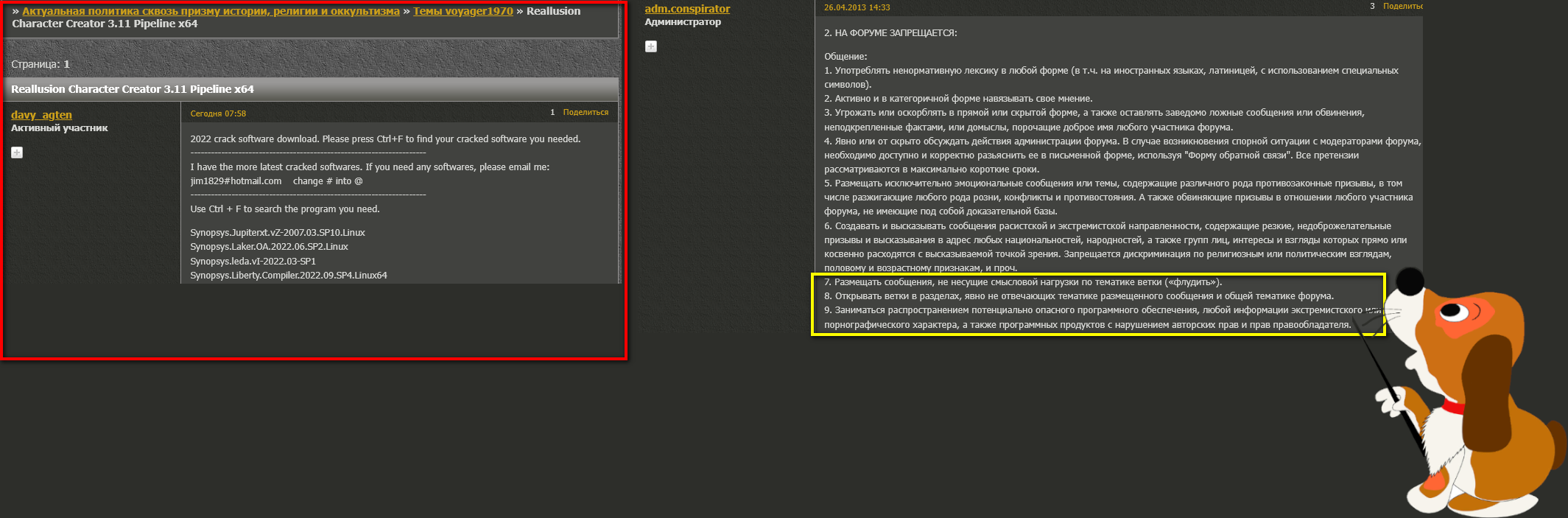Image resolution: width=1568 pixels, height=518 pixels.
Task: Click 'Поделиться' in the davy_agten post
Action: pyautogui.click(x=586, y=113)
